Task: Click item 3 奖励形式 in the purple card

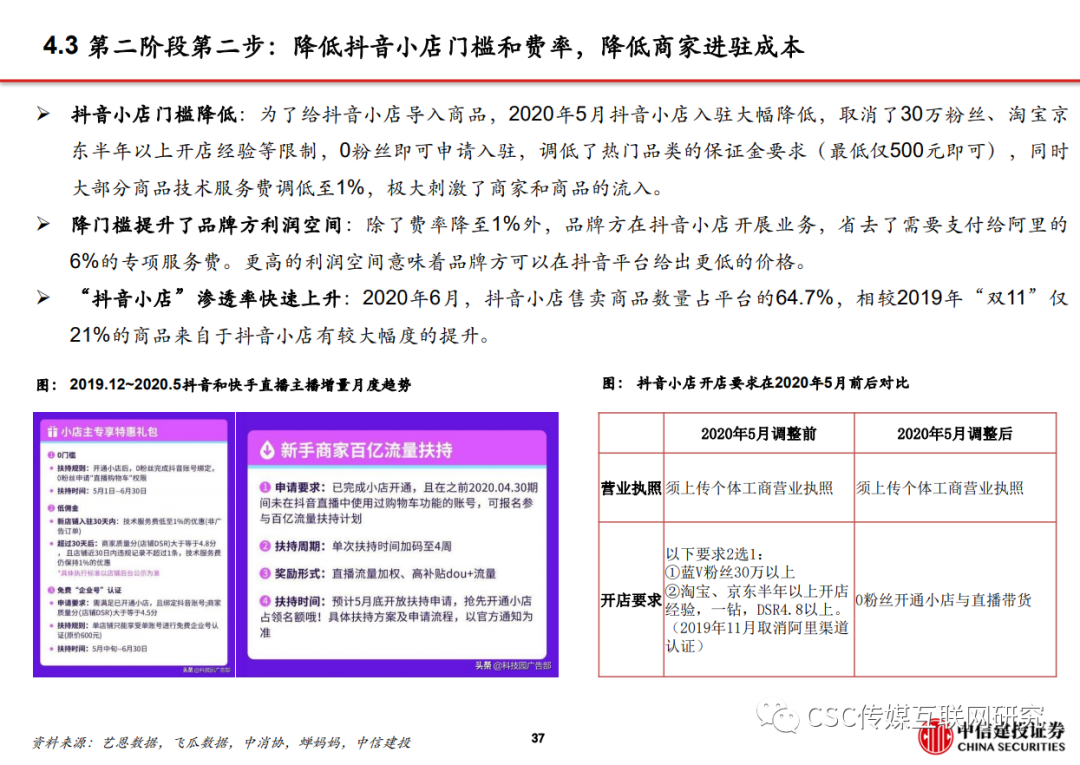Action: (x=377, y=574)
